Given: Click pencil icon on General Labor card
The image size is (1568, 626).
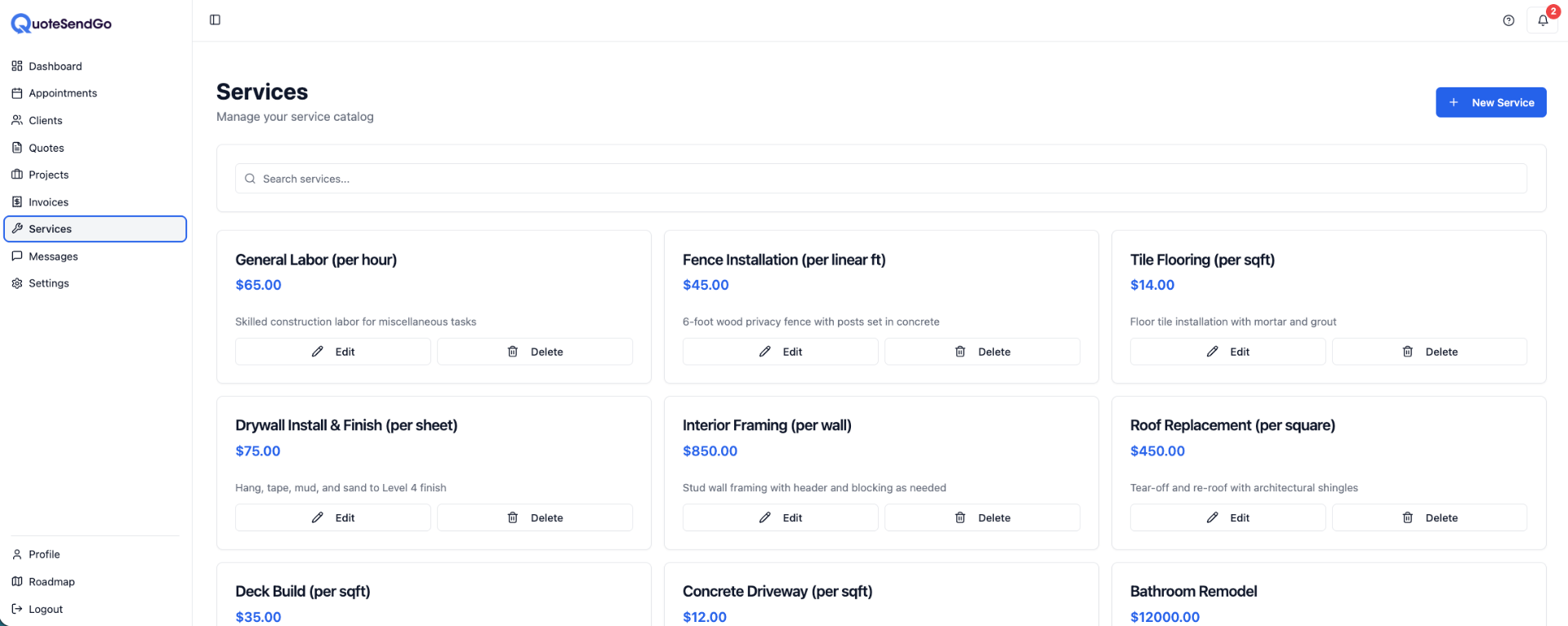Looking at the screenshot, I should click(x=318, y=352).
